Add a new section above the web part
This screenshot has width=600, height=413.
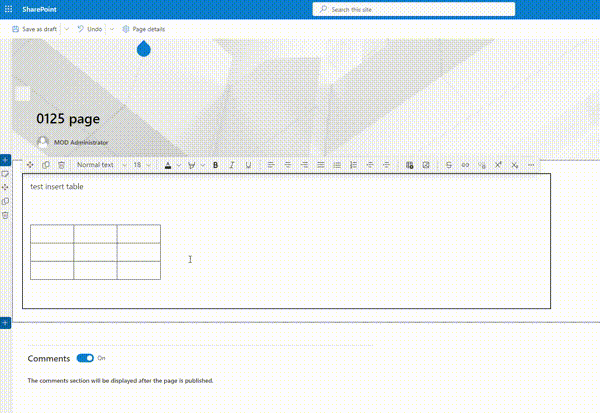pyautogui.click(x=5, y=160)
